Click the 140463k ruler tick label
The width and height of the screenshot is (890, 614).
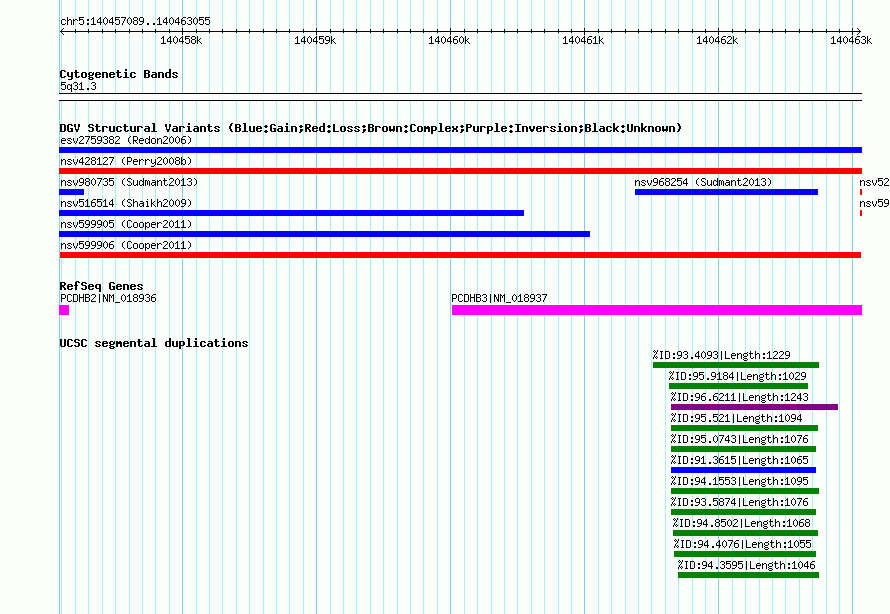point(851,40)
